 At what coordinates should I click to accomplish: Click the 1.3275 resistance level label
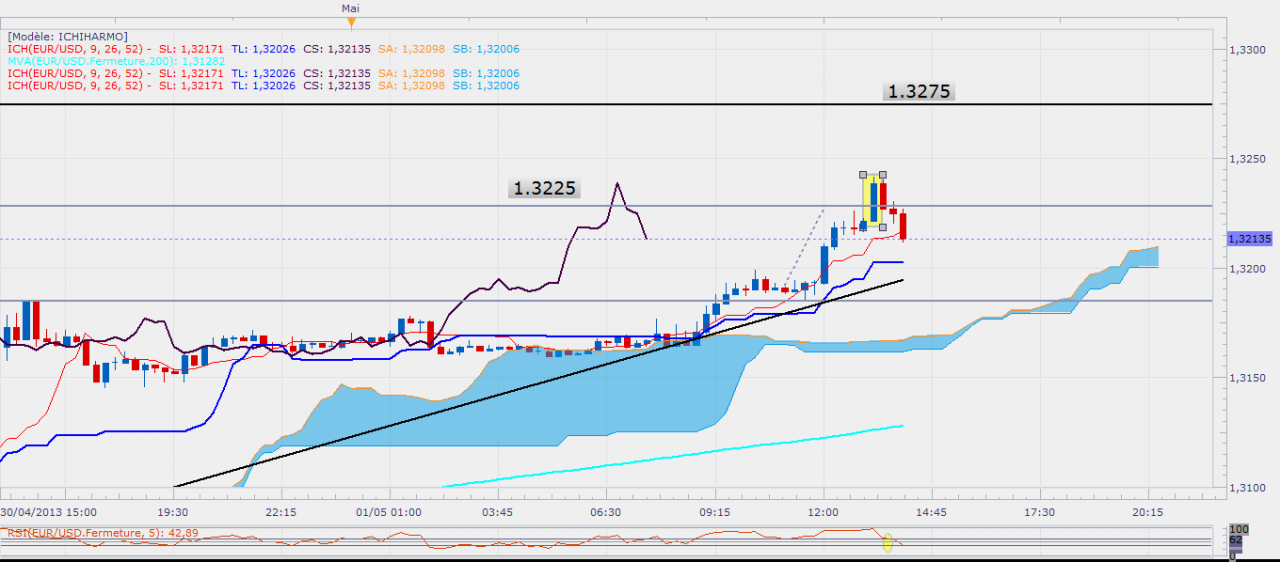[x=920, y=91]
